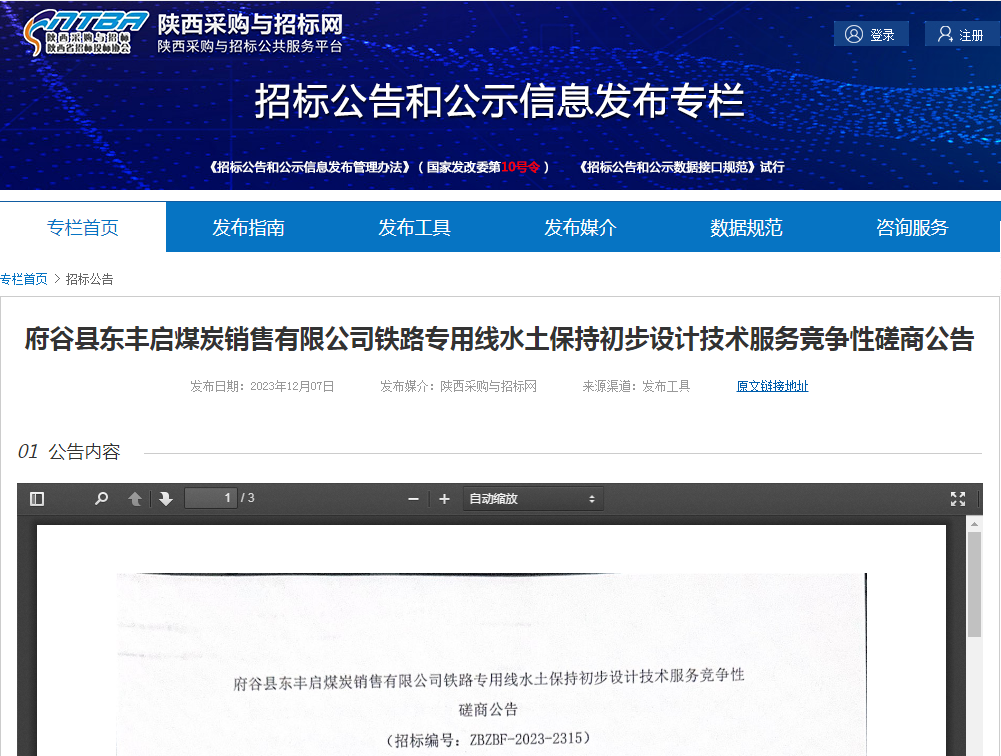Viewport: 1001px width, 756px height.
Task: Open the 咨询服务 menu item
Action: [x=912, y=227]
